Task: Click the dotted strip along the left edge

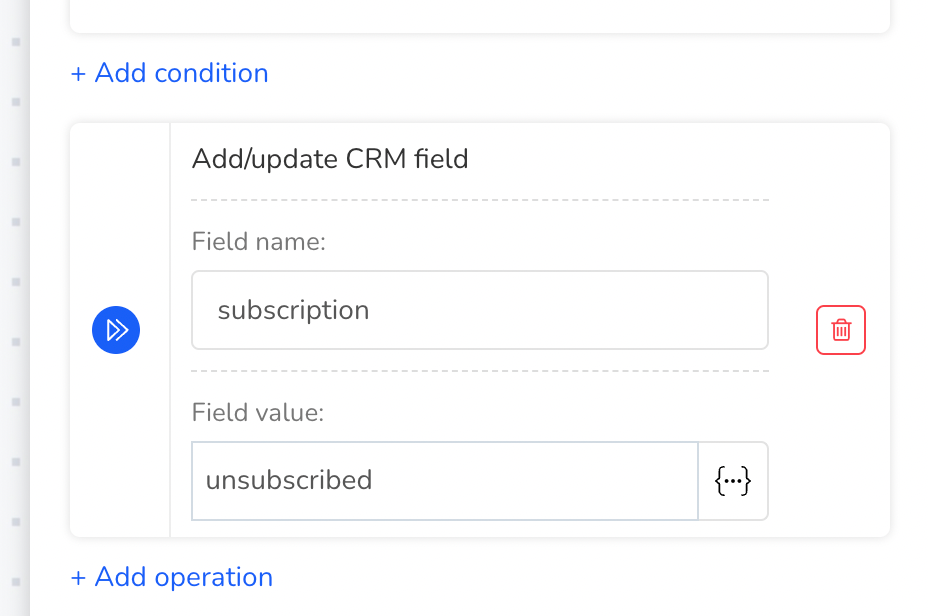Action: (16, 308)
